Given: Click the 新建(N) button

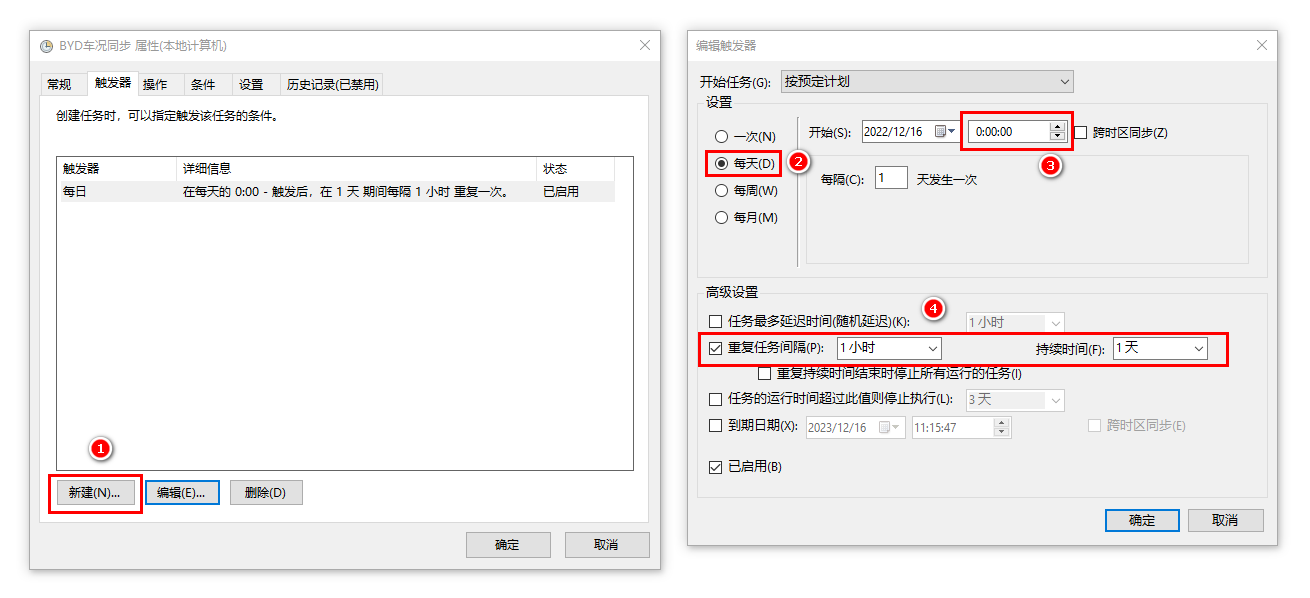Looking at the screenshot, I should click(94, 492).
